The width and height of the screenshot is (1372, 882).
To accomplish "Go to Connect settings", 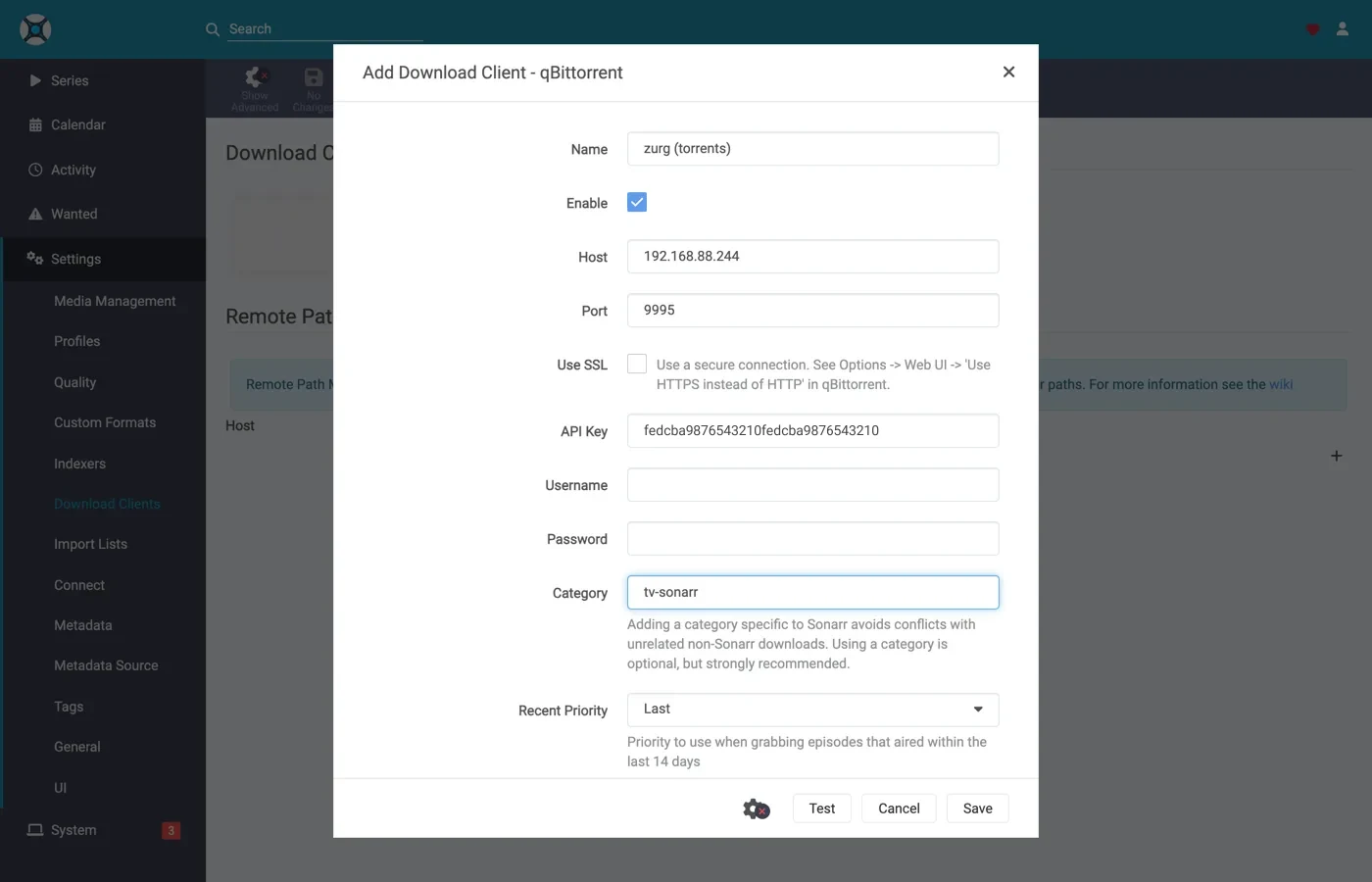I will point(79,585).
